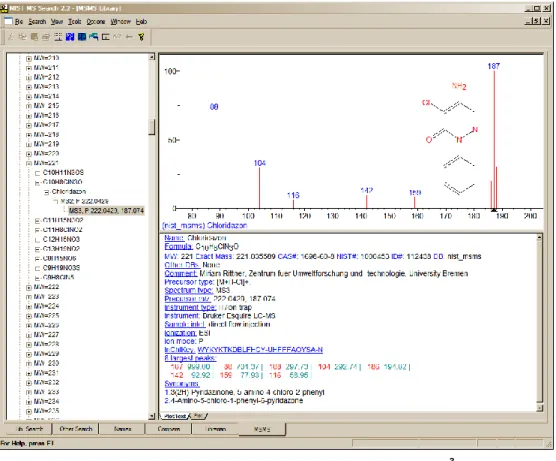The height and width of the screenshot is (461, 556).
Task: Expand the MW=234 tree node
Action: point(29,402)
